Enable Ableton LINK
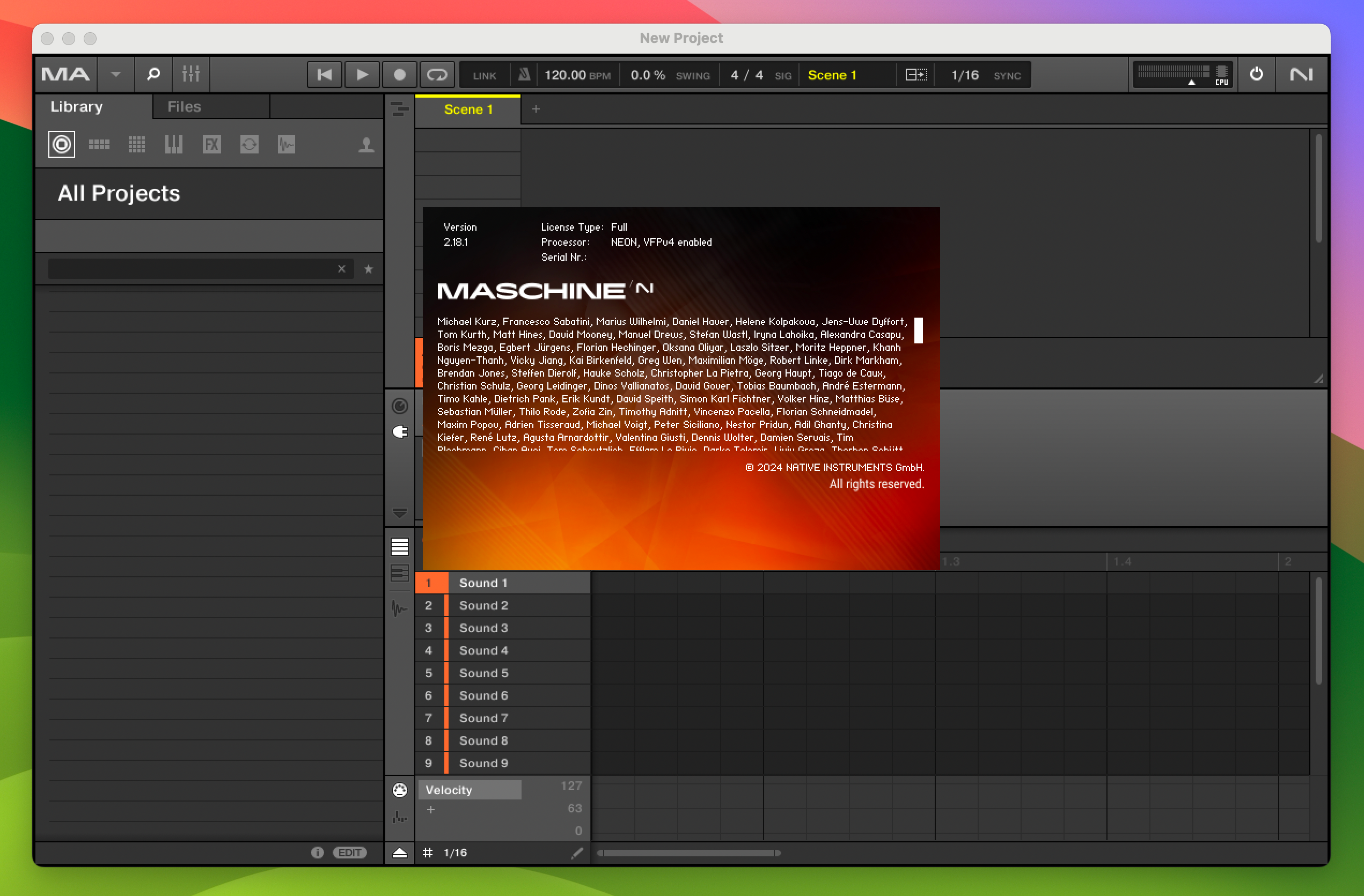1364x896 pixels. pos(485,76)
